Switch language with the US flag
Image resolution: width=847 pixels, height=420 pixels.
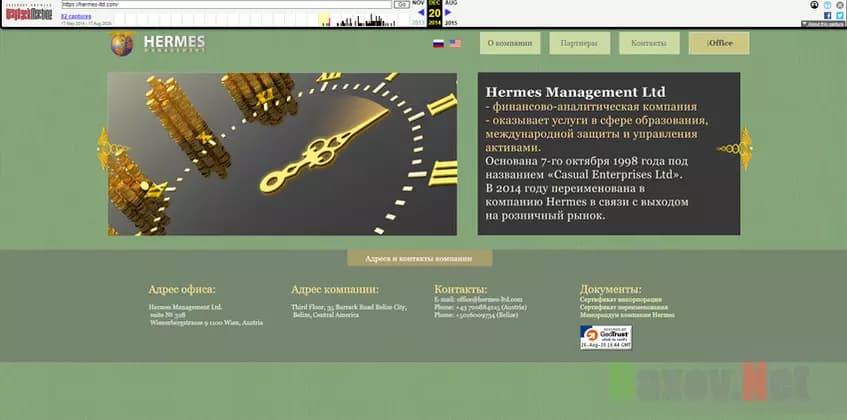click(455, 44)
